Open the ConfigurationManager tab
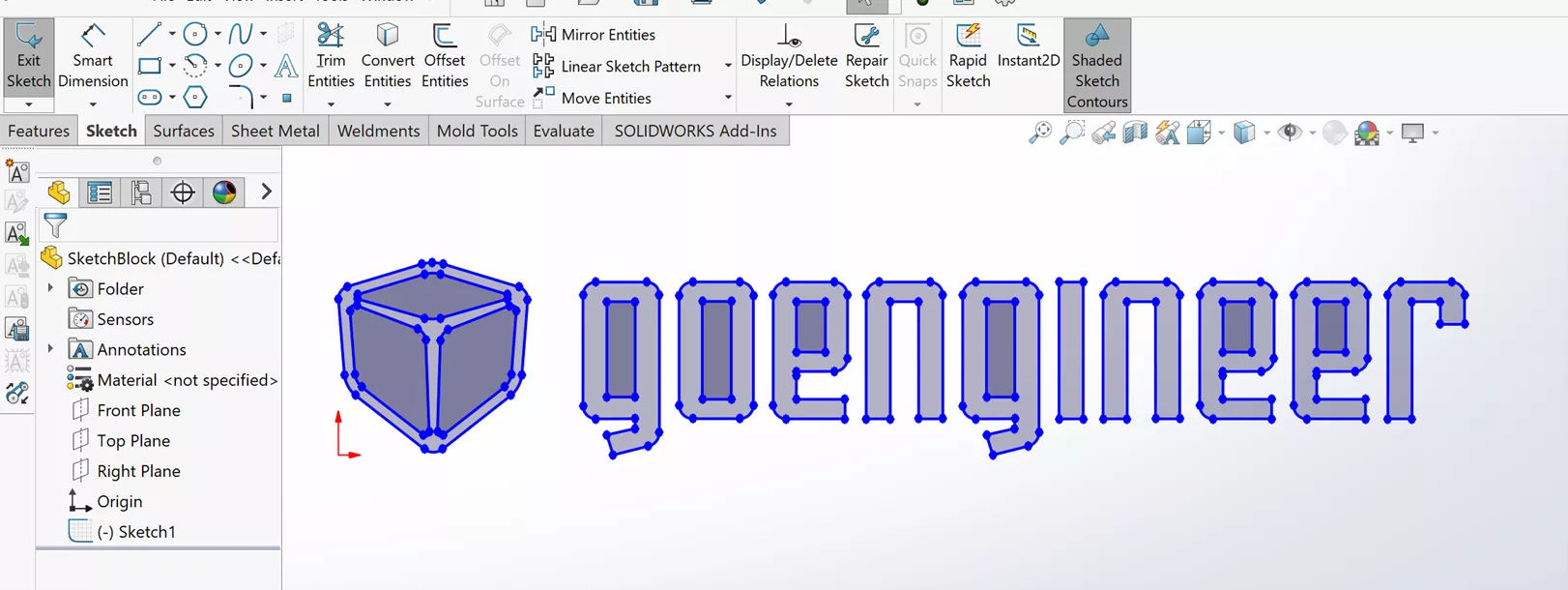Image resolution: width=1568 pixels, height=590 pixels. pyautogui.click(x=141, y=192)
